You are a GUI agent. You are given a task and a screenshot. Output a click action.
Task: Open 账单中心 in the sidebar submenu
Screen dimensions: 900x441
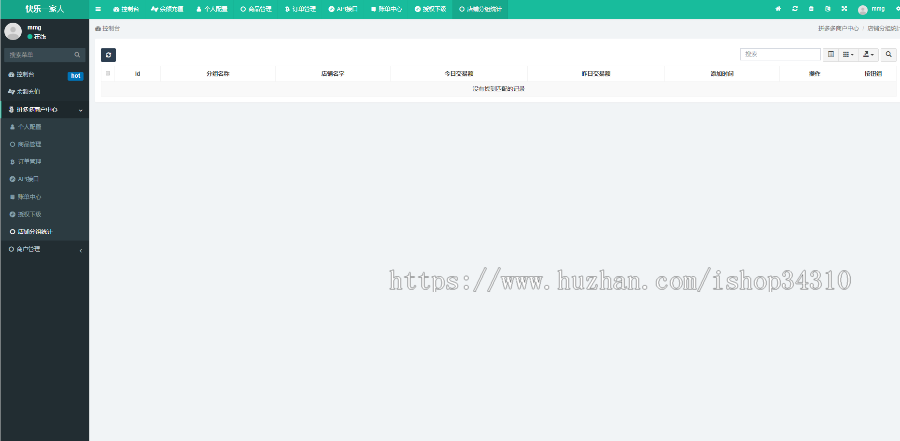[44, 197]
